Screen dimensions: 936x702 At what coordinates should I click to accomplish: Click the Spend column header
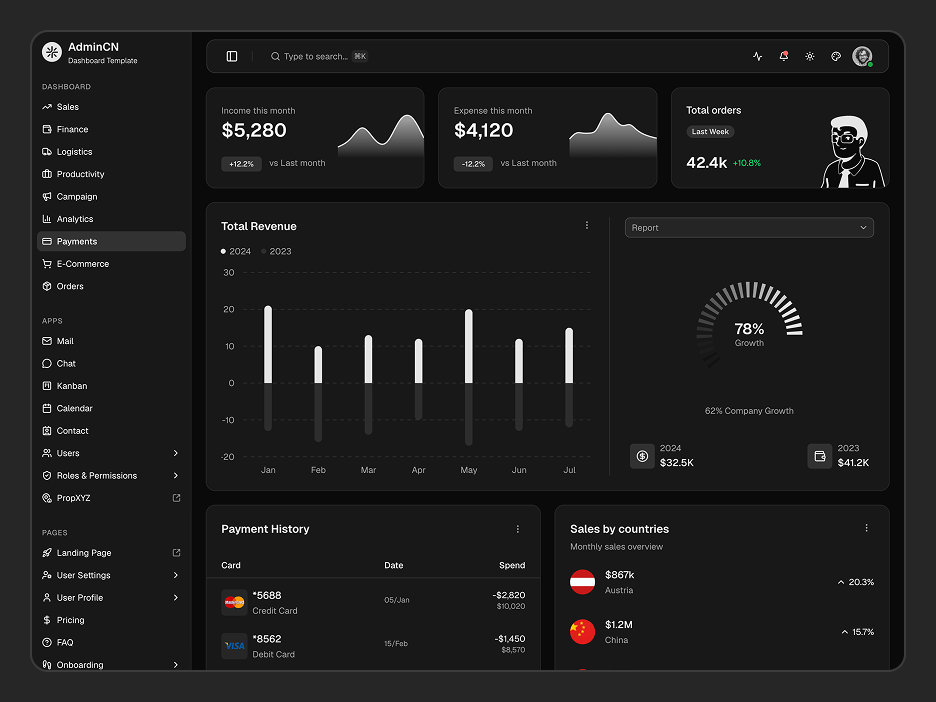512,565
